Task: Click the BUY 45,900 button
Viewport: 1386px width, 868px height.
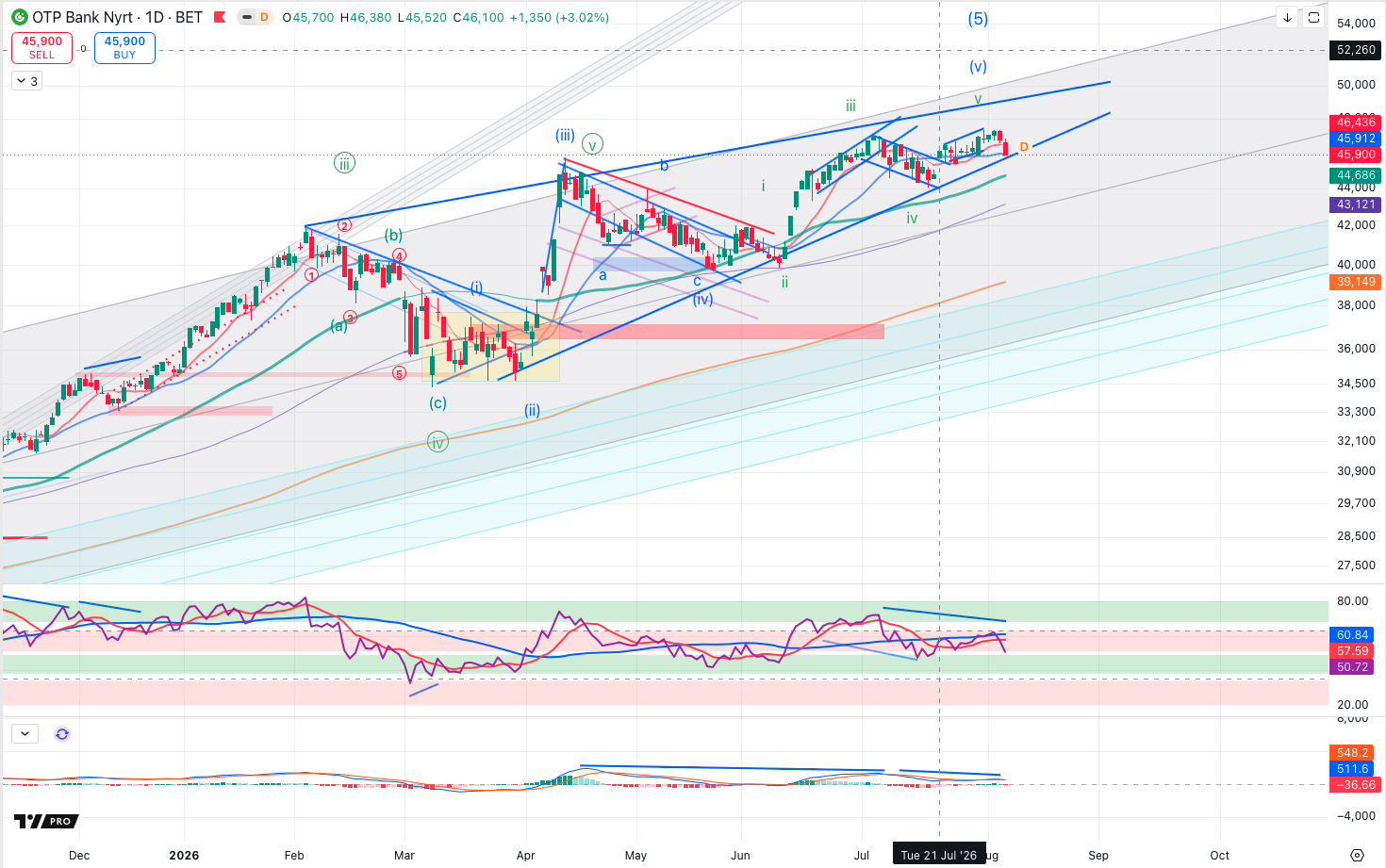Action: pos(124,47)
